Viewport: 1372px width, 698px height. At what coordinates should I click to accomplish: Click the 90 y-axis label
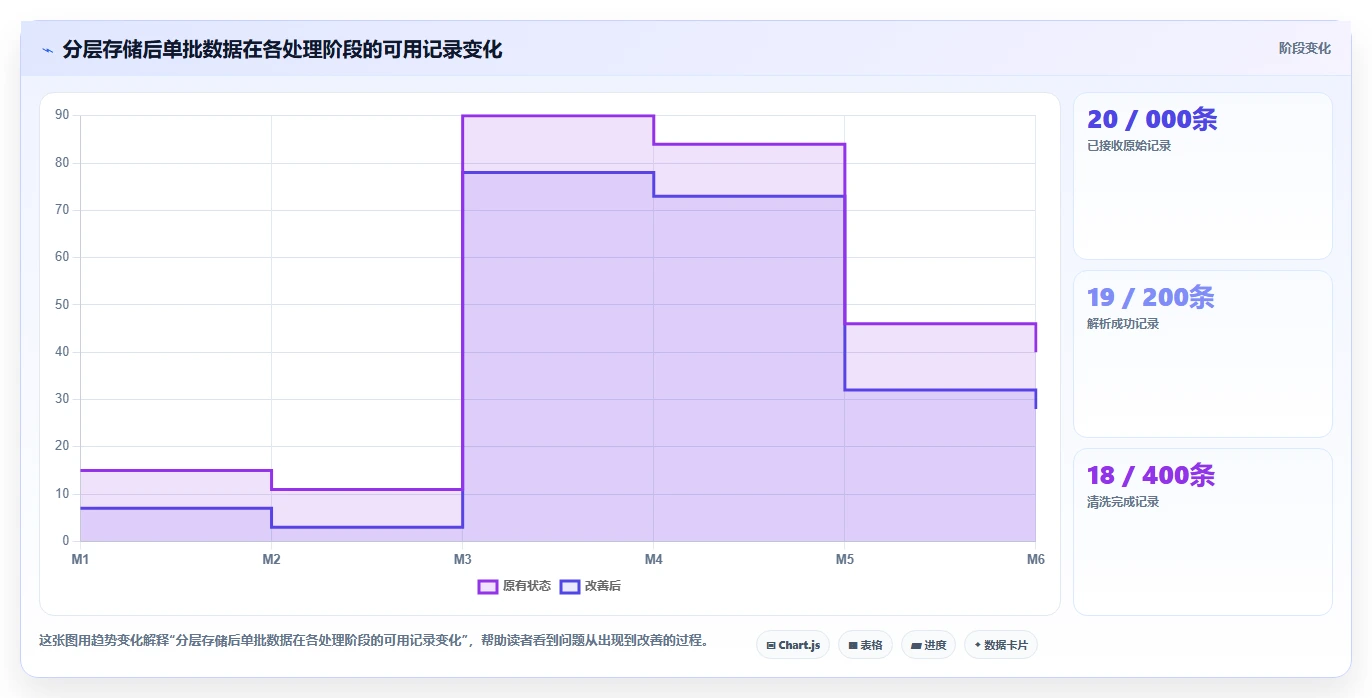point(62,115)
